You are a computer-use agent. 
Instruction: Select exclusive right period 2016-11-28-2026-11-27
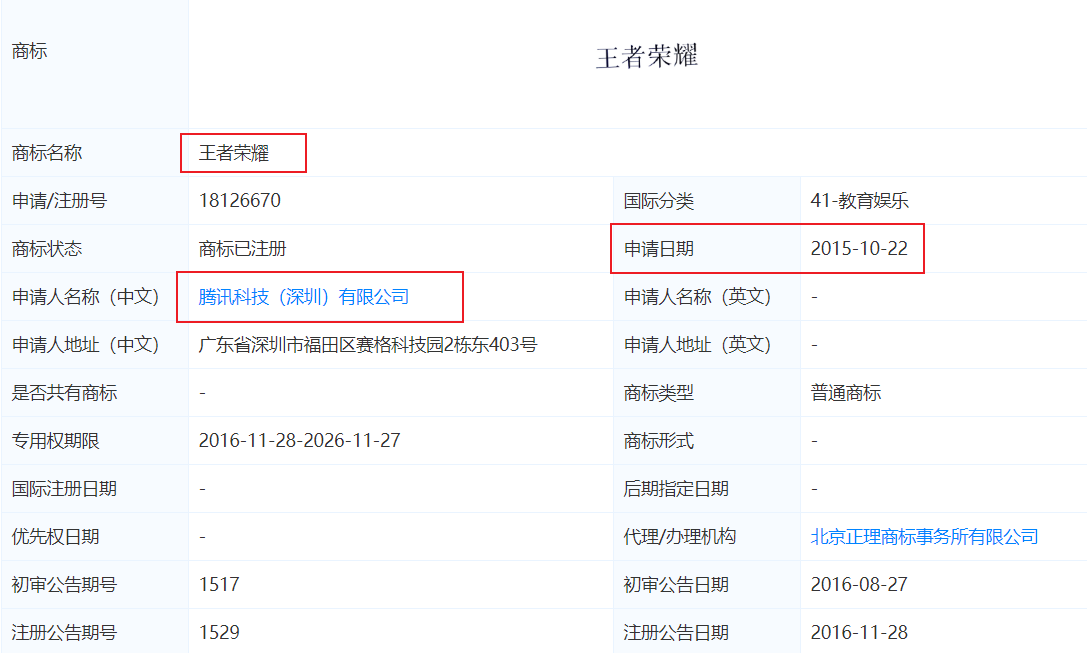(299, 441)
